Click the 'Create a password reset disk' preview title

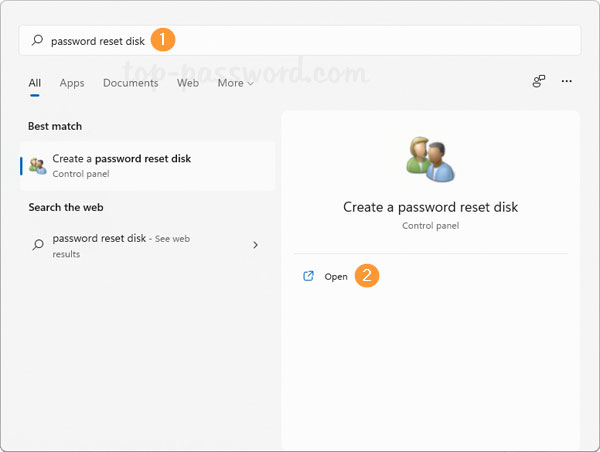tap(430, 207)
